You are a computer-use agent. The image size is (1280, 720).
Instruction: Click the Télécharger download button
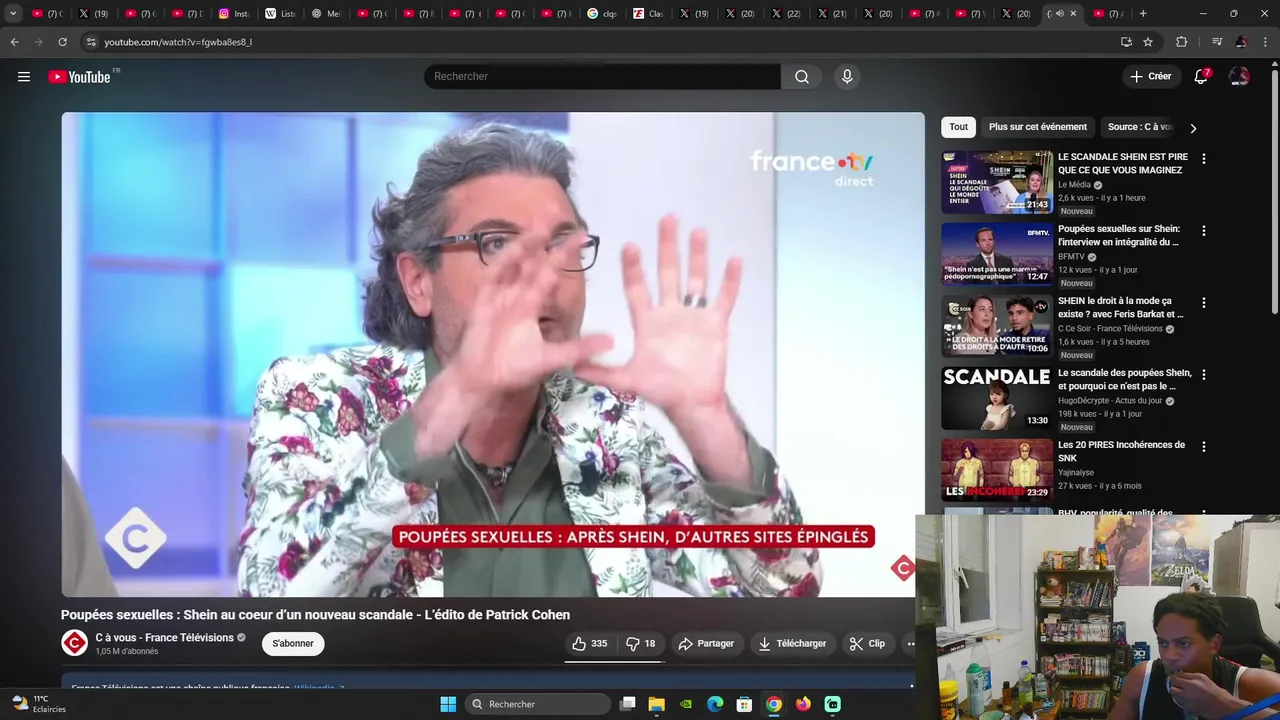click(x=792, y=644)
